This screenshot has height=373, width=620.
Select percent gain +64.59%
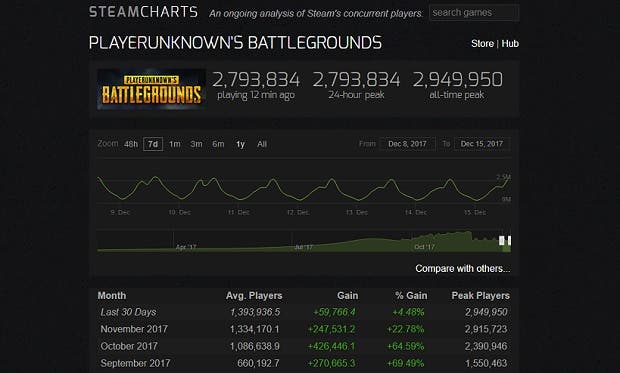pos(405,346)
